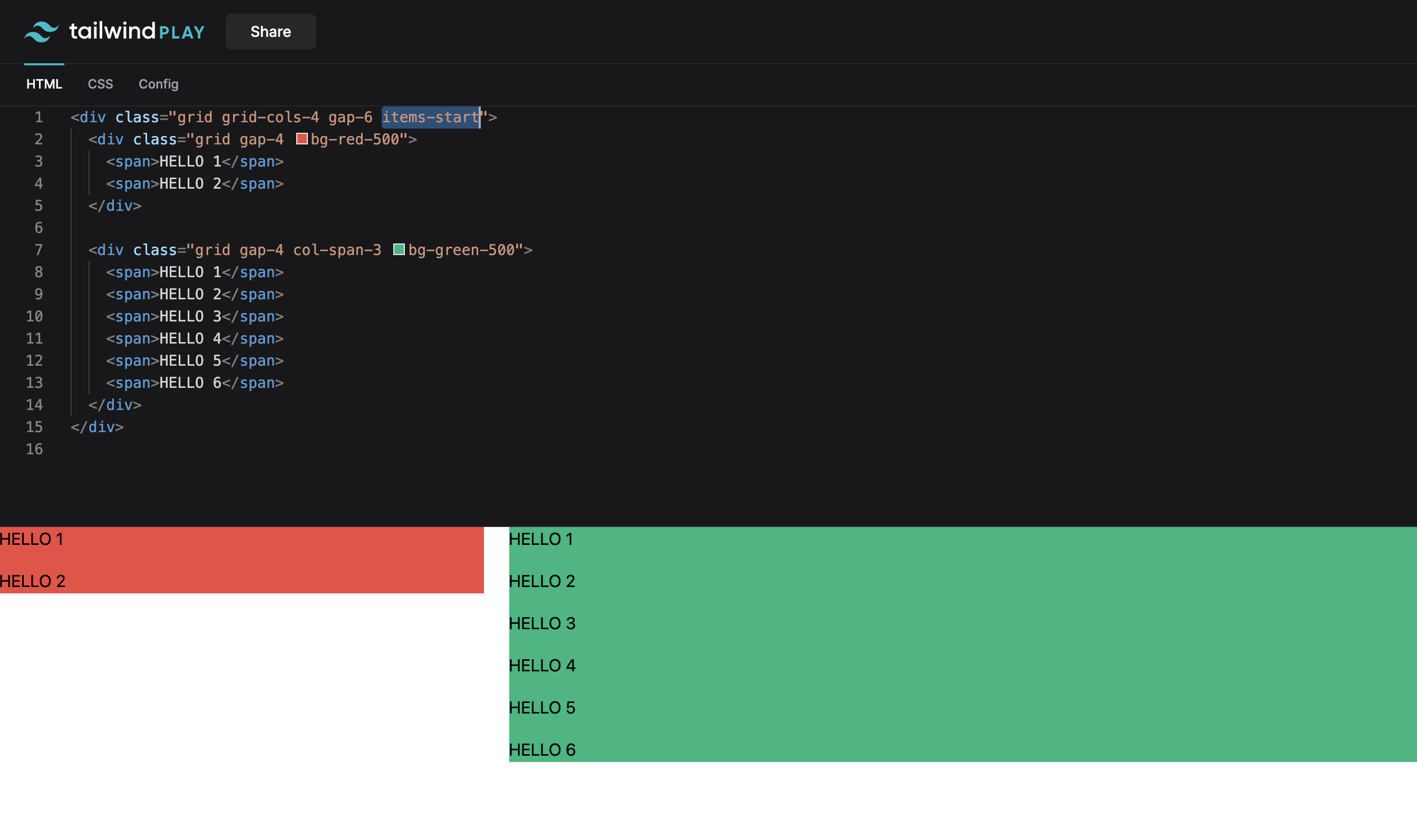Click the grid-cols-4 class on line 1
The height and width of the screenshot is (840, 1417).
tap(270, 117)
